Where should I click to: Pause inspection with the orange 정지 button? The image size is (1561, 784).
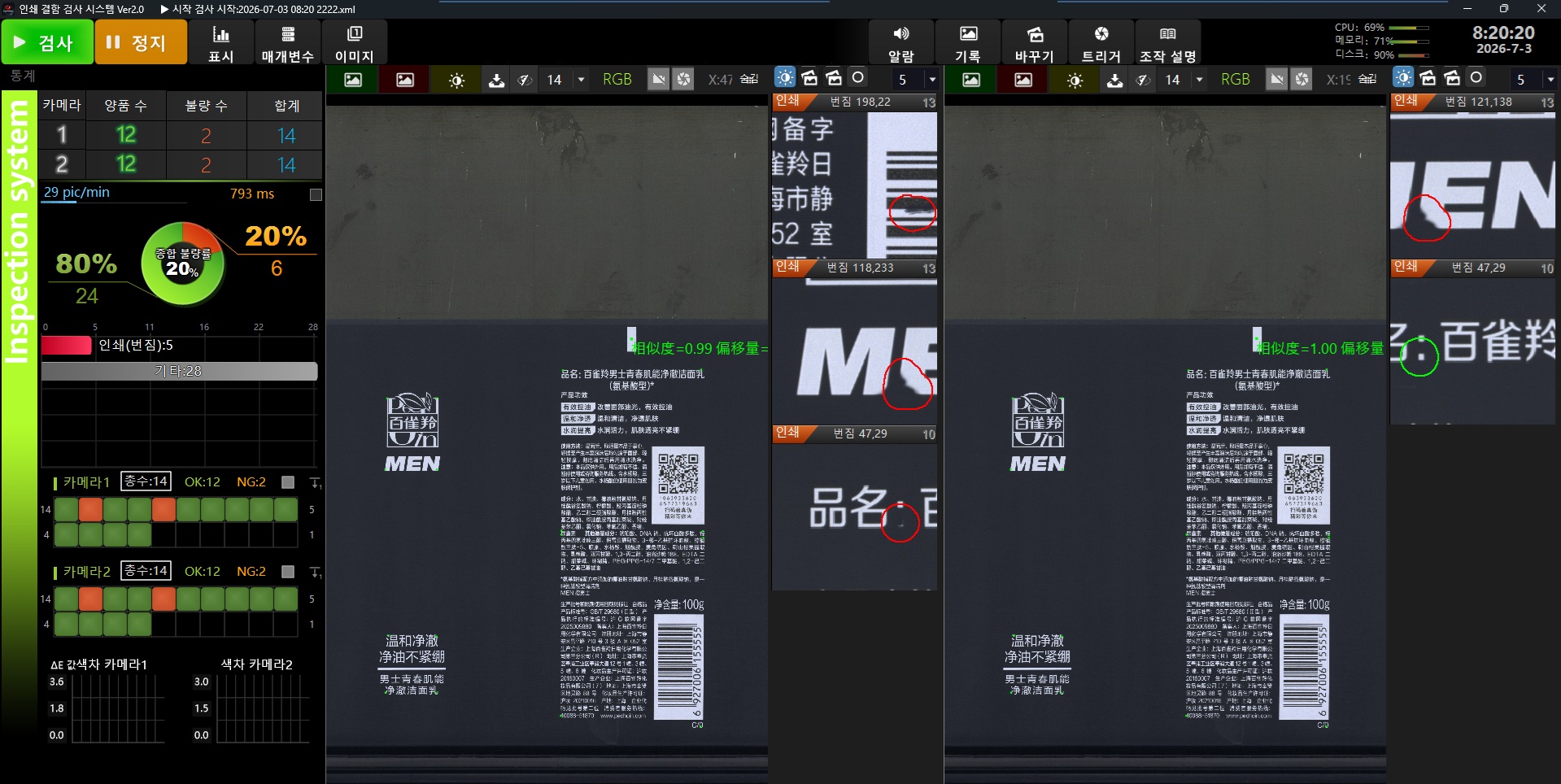point(141,41)
